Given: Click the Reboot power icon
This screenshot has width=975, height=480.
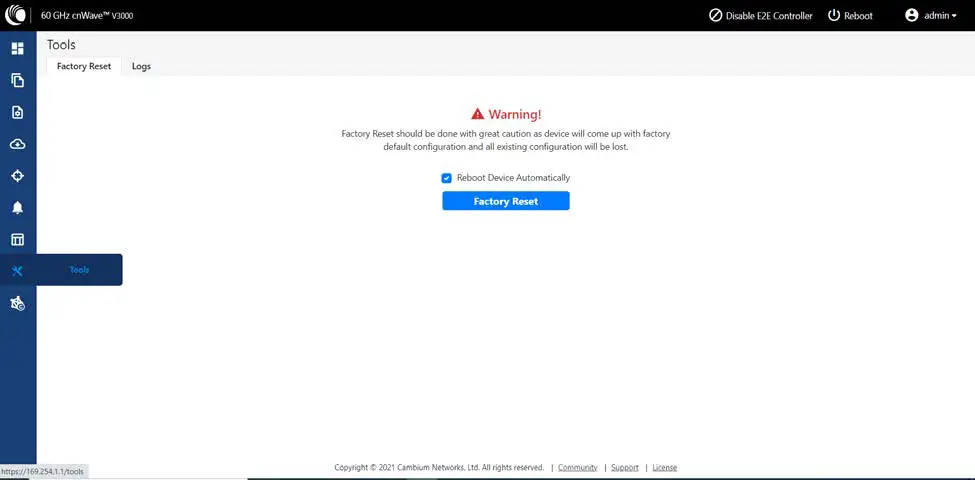Looking at the screenshot, I should click(x=834, y=16).
